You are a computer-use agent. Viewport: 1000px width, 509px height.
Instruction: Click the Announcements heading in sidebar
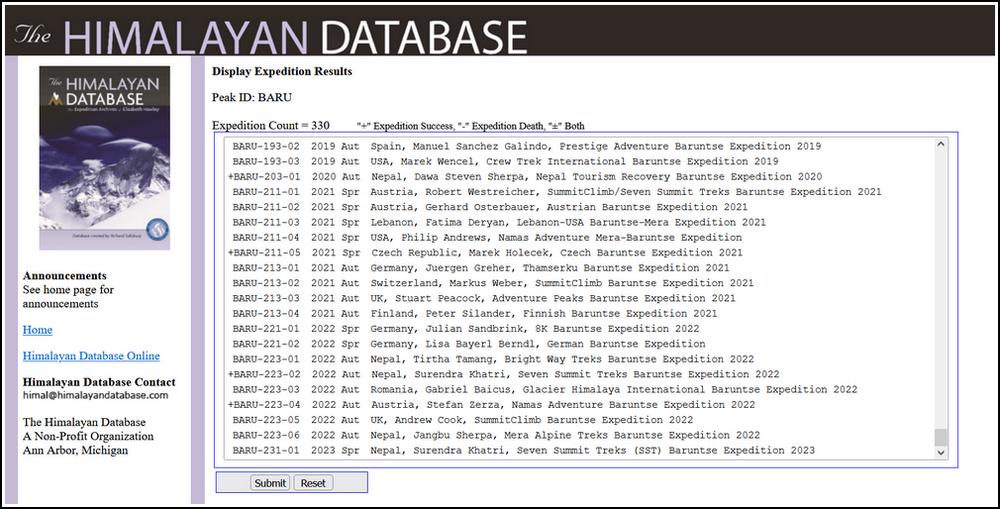64,276
